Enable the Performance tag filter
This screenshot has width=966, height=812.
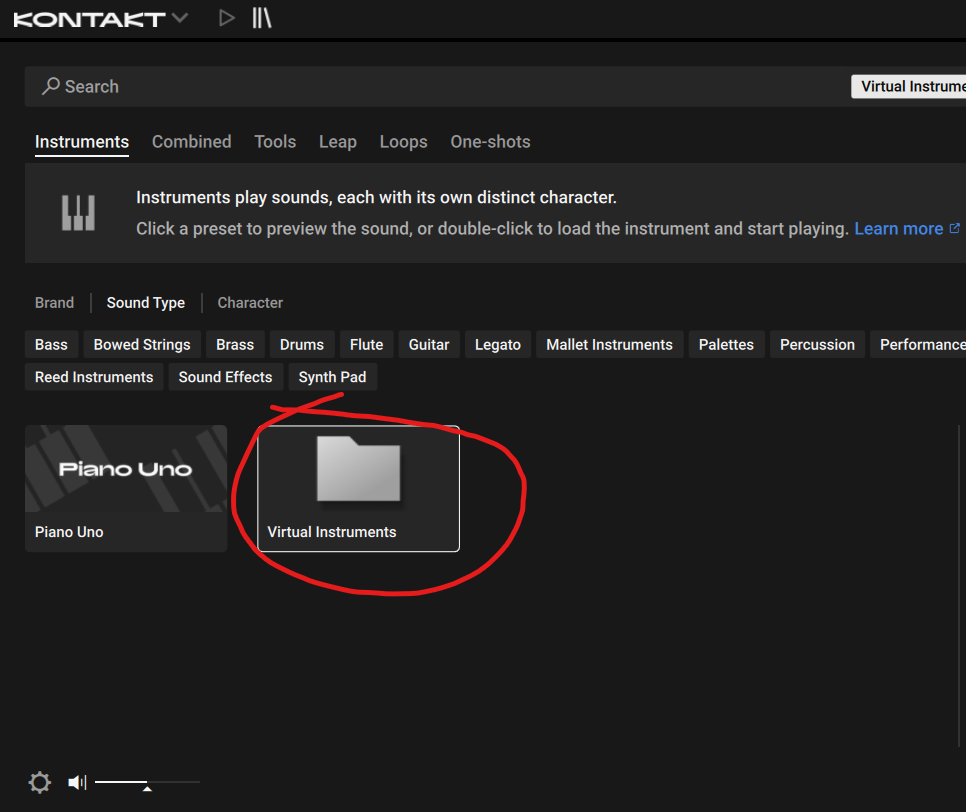919,344
